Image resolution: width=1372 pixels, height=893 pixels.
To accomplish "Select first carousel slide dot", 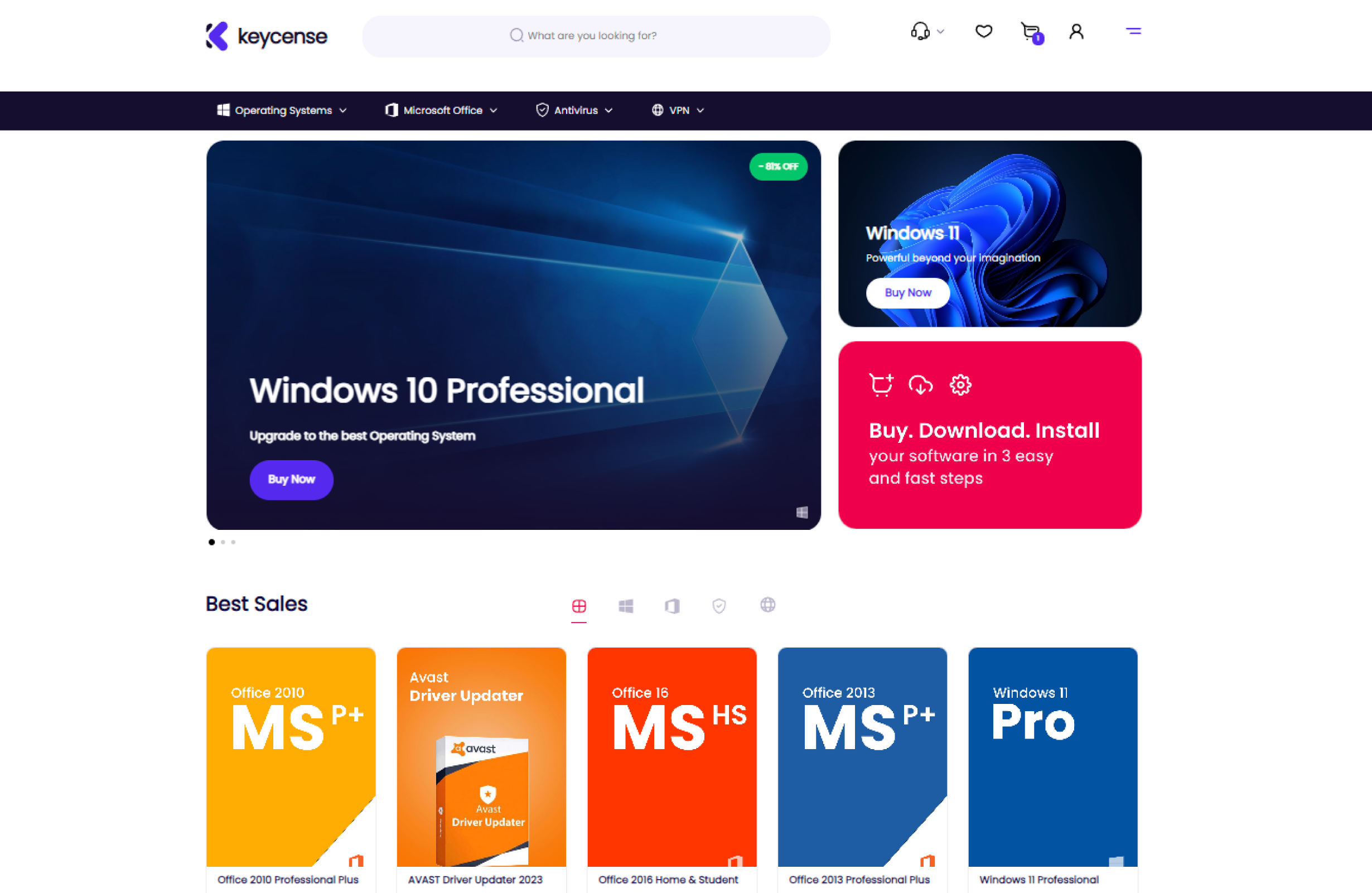I will pos(211,542).
